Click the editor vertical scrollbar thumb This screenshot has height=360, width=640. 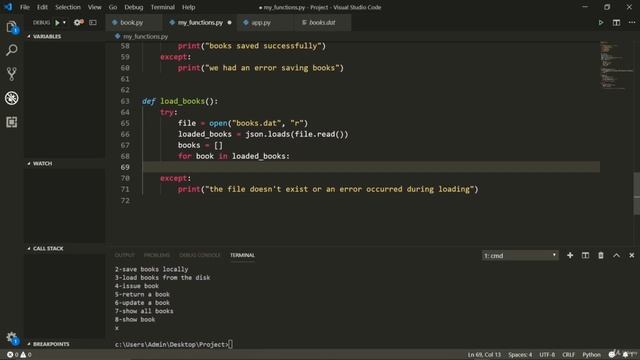tap(636, 193)
